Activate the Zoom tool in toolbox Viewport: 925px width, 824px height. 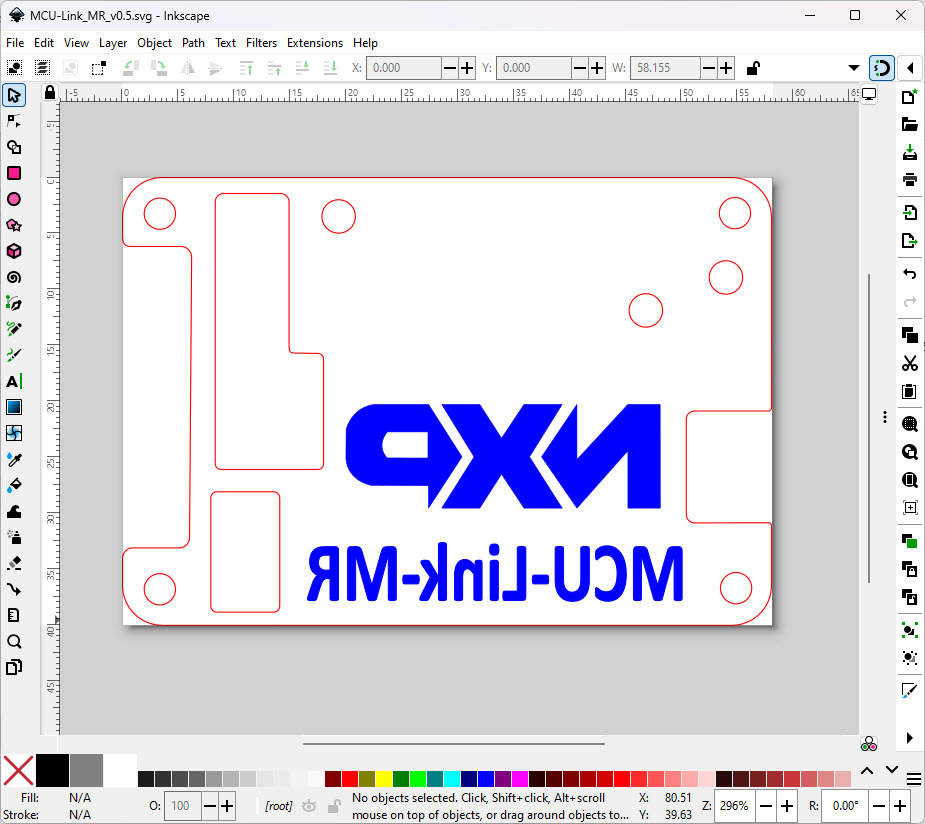click(x=14, y=641)
